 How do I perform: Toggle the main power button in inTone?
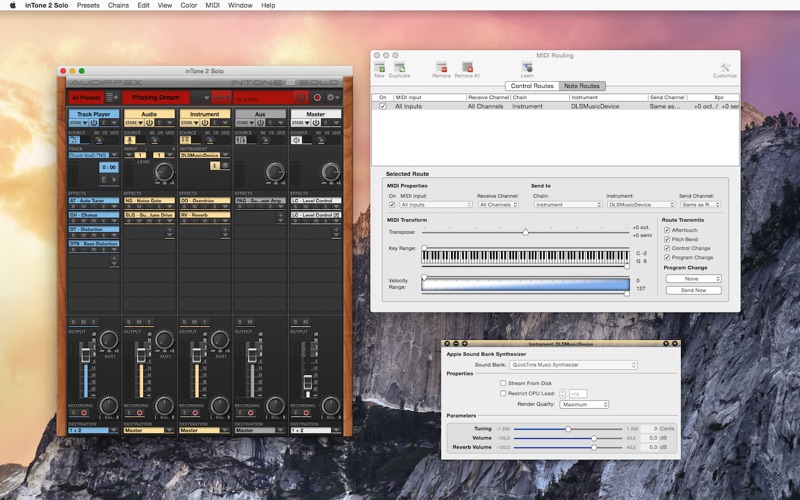pyautogui.click(x=299, y=97)
